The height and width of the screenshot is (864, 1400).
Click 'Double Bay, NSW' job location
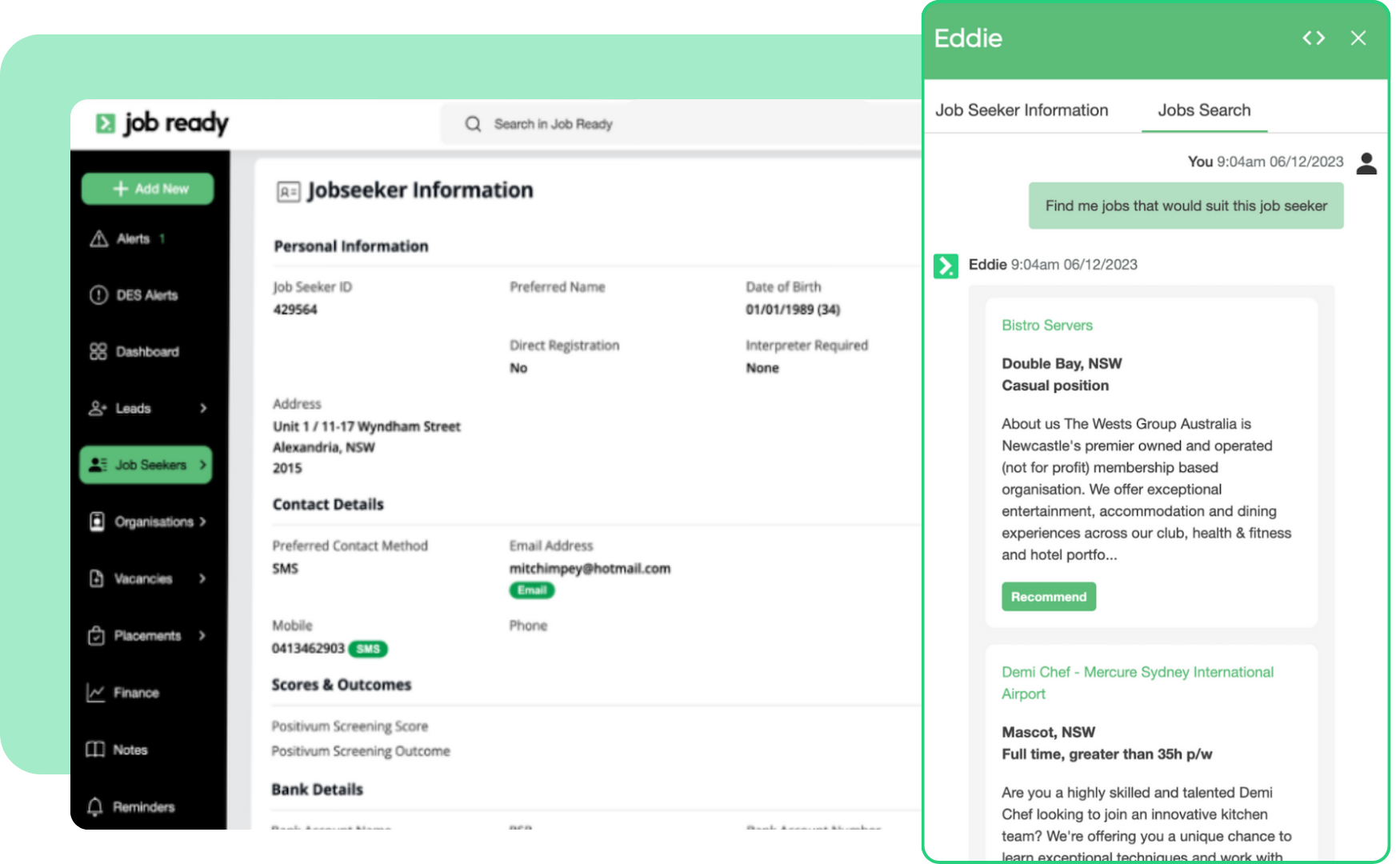pyautogui.click(x=1062, y=363)
